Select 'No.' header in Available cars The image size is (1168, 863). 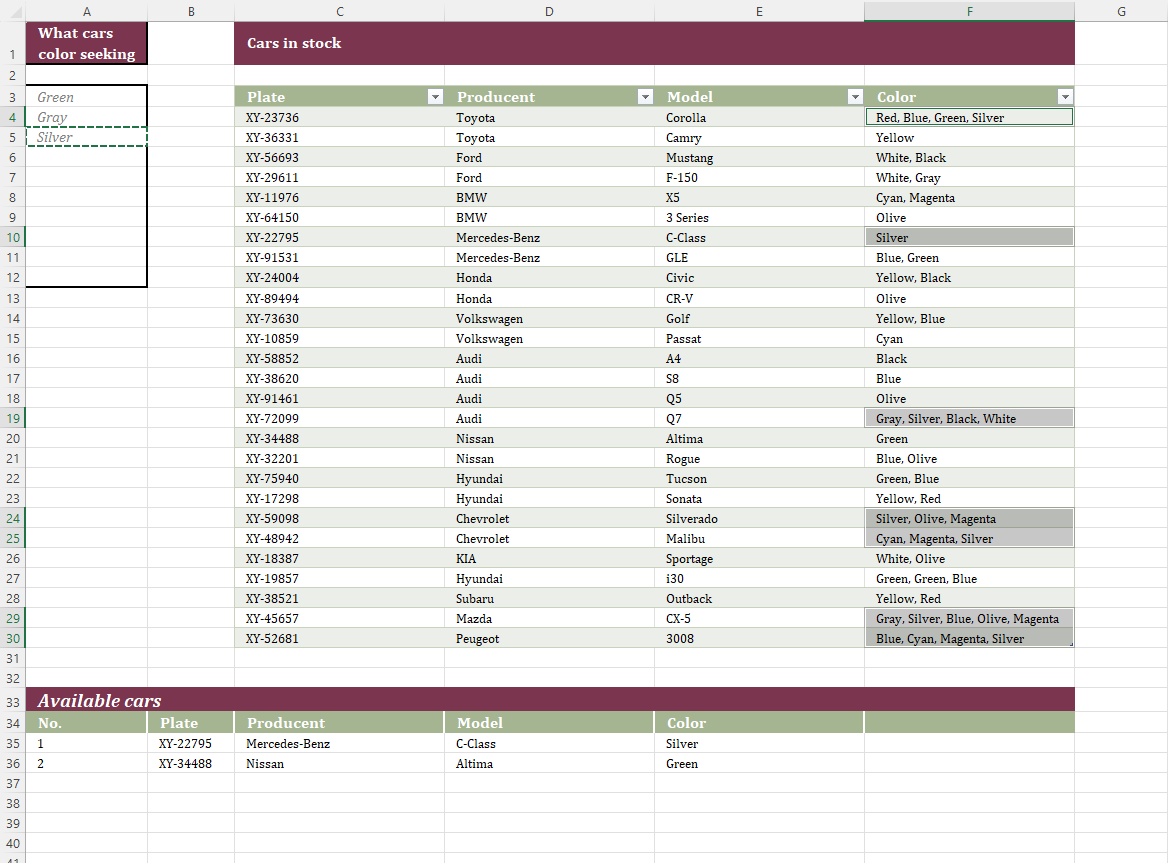coord(86,723)
